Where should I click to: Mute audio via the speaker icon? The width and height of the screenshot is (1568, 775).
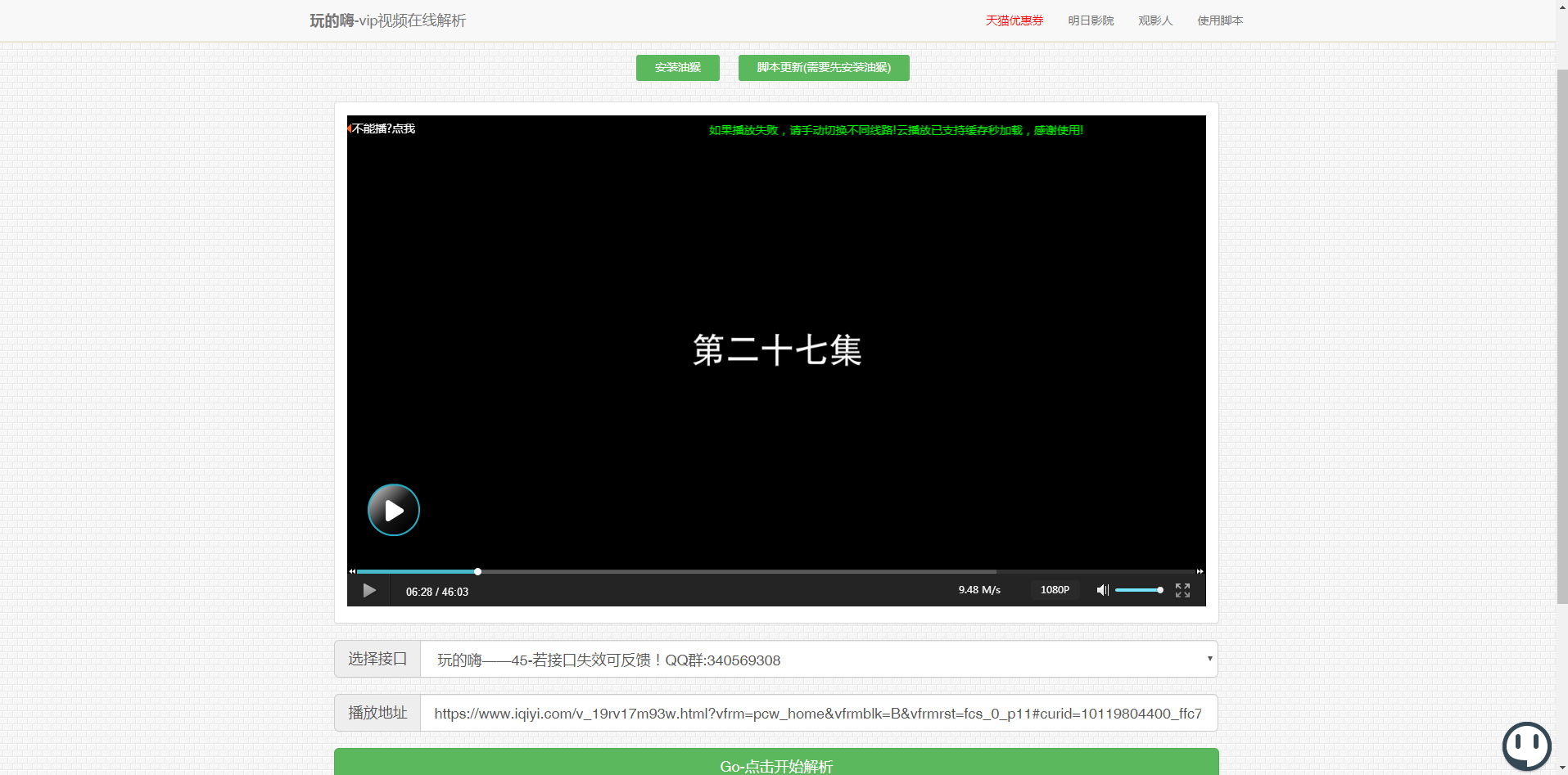(x=1102, y=590)
